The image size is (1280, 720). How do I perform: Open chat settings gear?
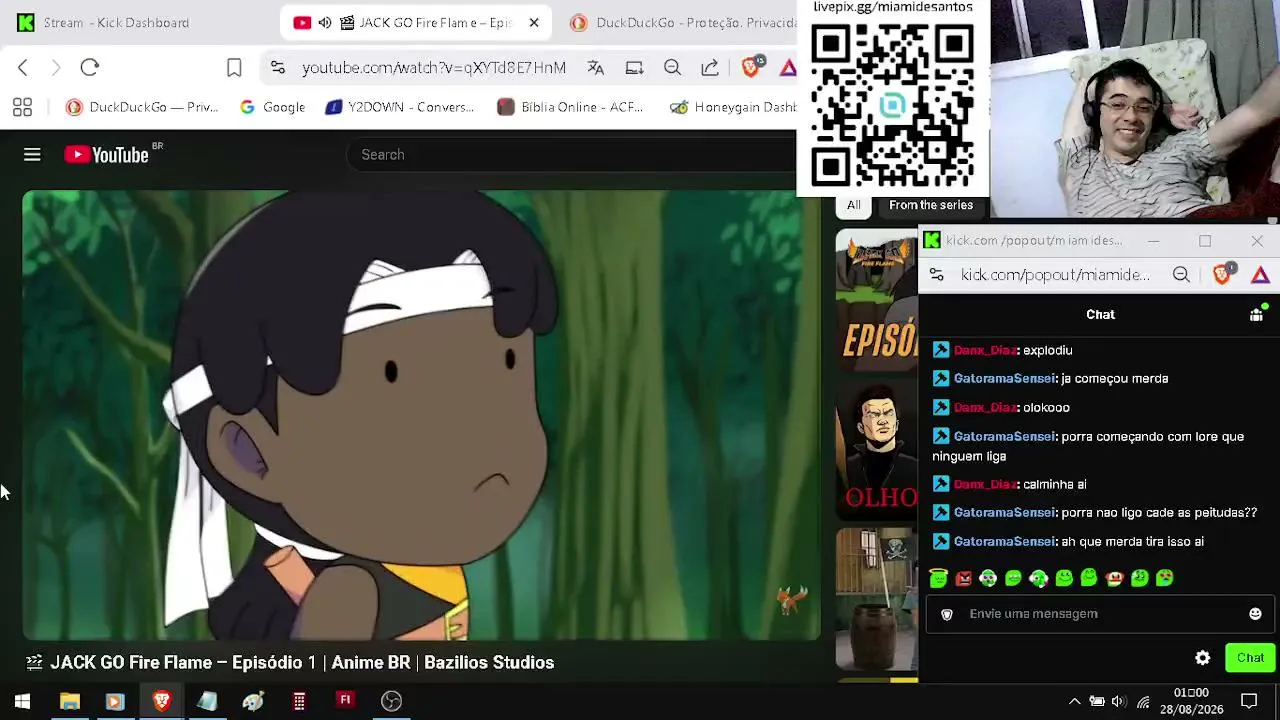(1202, 658)
